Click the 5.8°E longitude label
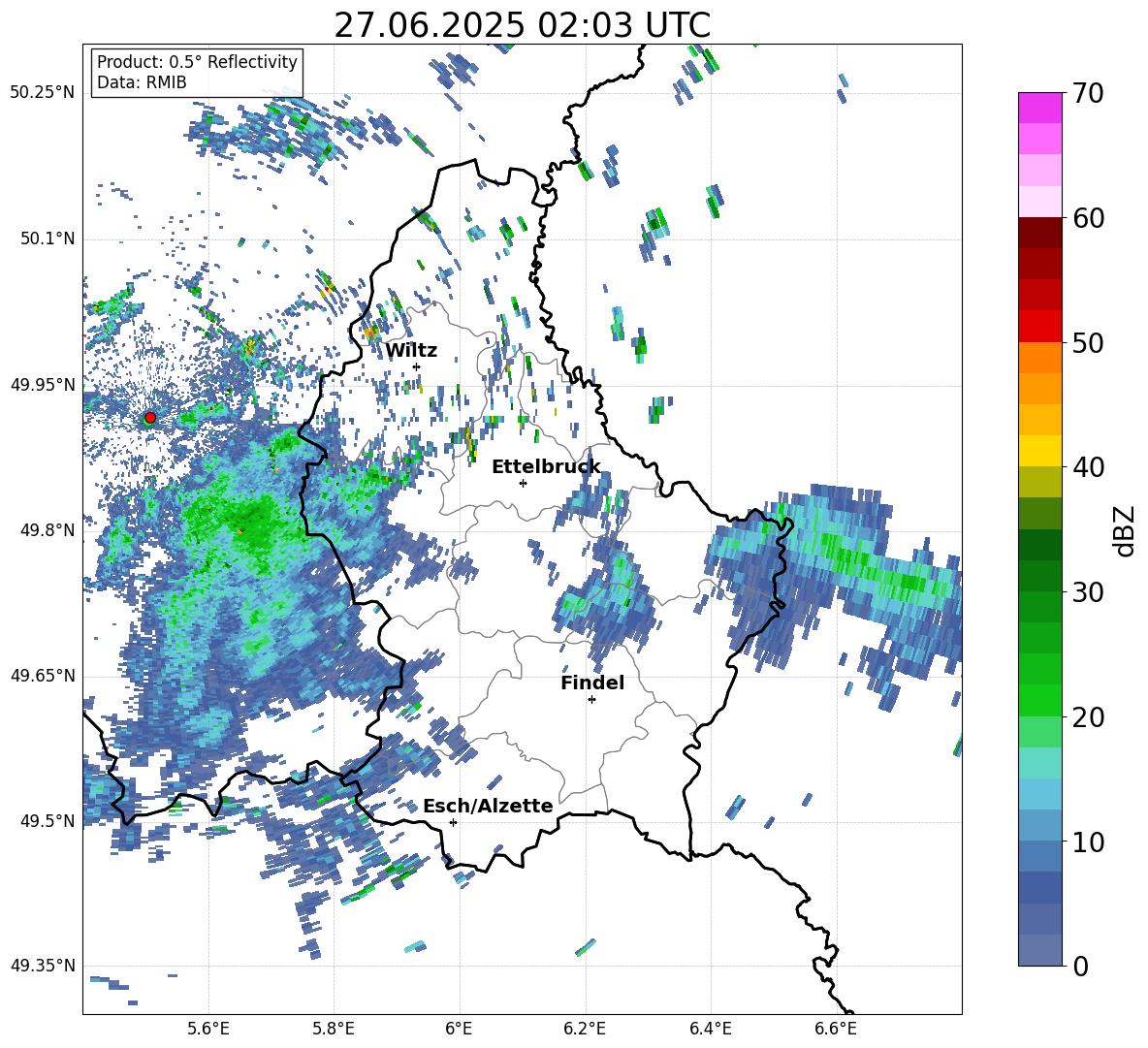 [x=334, y=1029]
